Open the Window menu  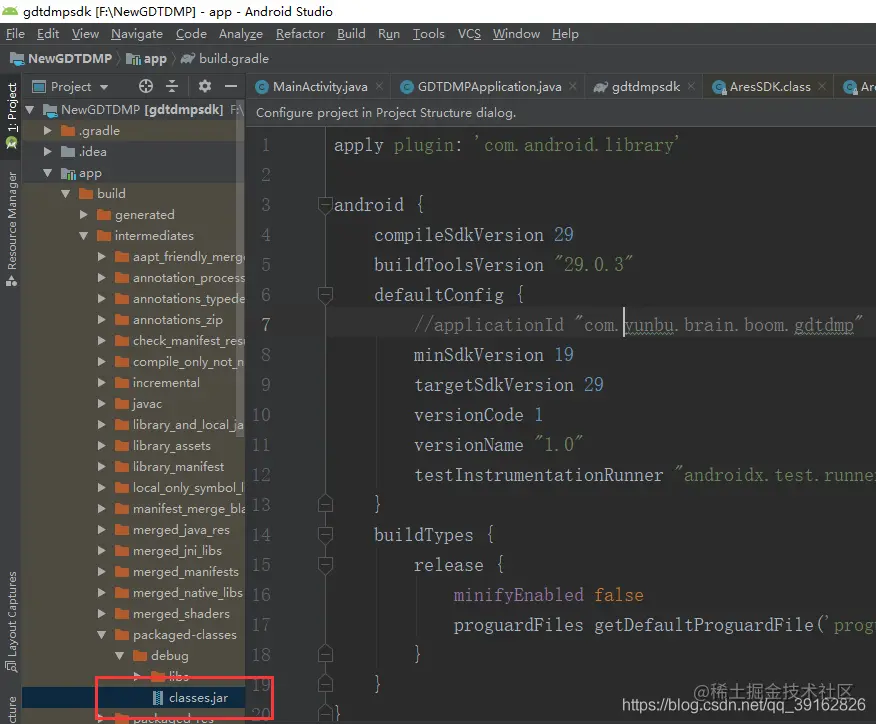(516, 34)
